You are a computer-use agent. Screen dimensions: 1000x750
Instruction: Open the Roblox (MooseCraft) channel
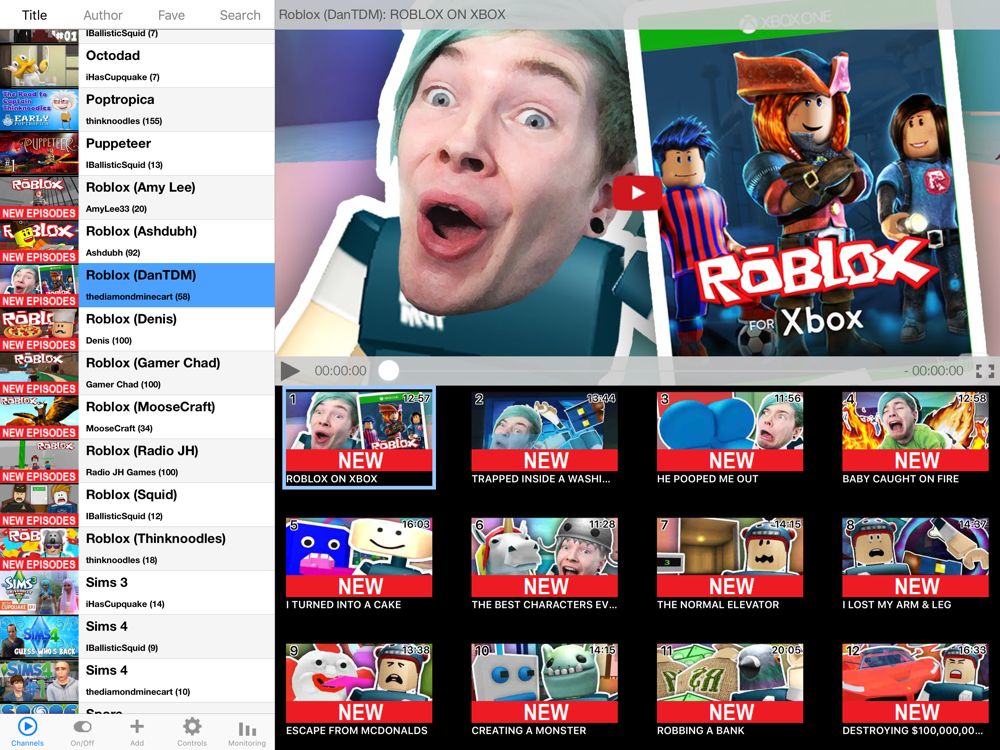137,417
